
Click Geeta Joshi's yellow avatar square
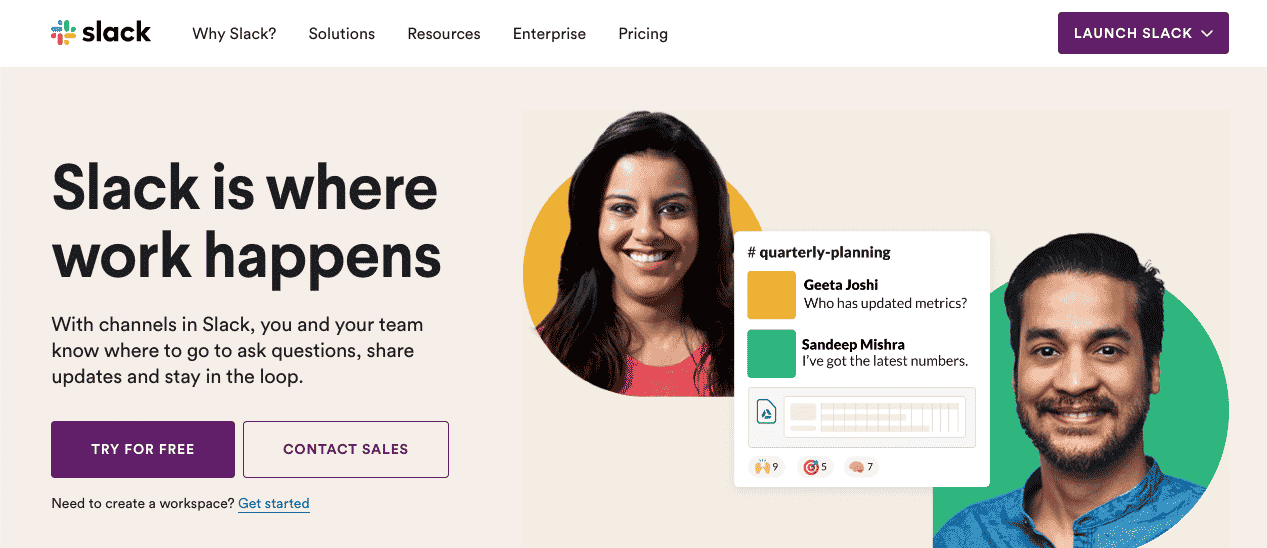tap(771, 295)
